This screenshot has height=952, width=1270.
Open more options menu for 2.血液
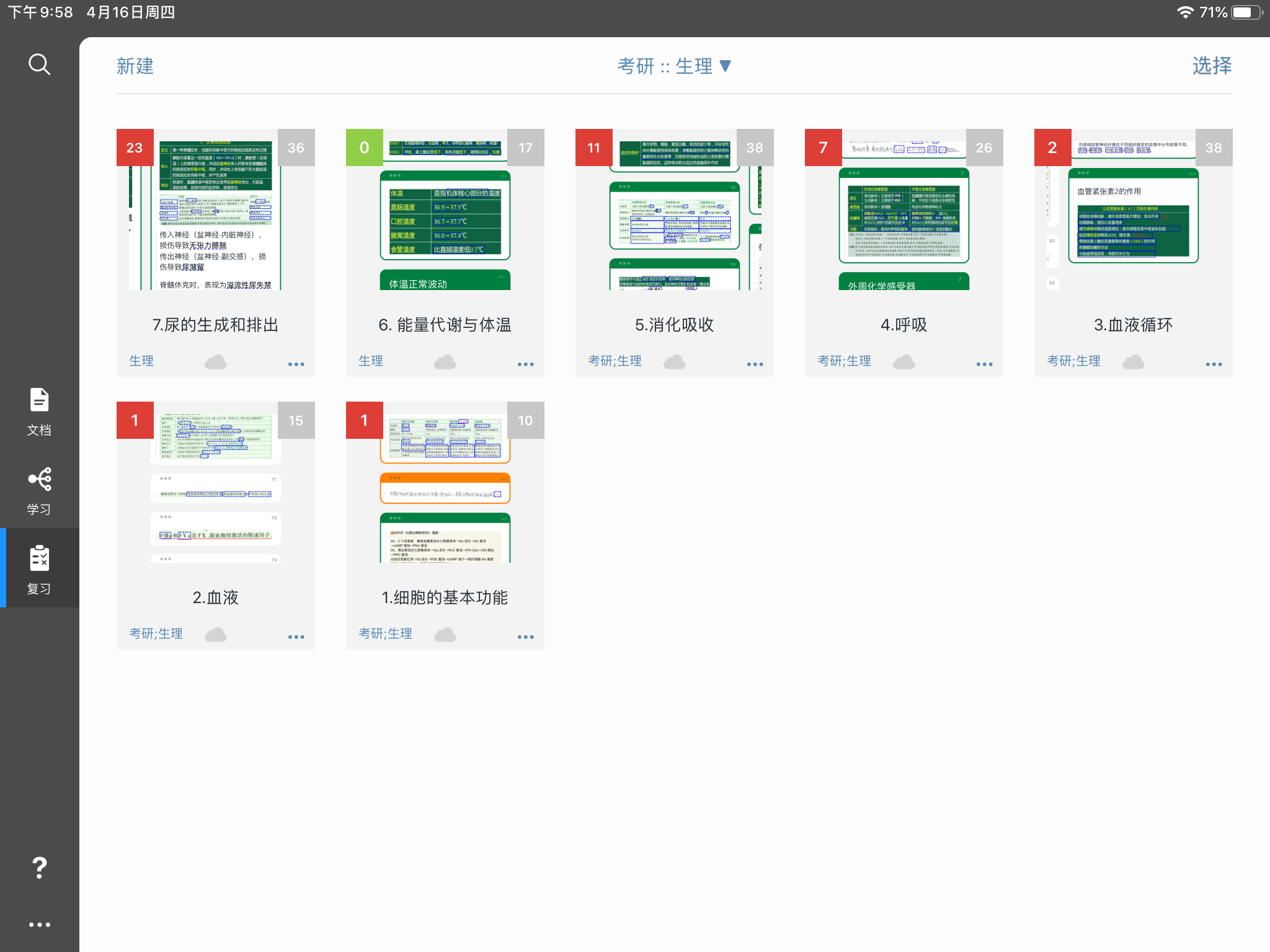(296, 637)
